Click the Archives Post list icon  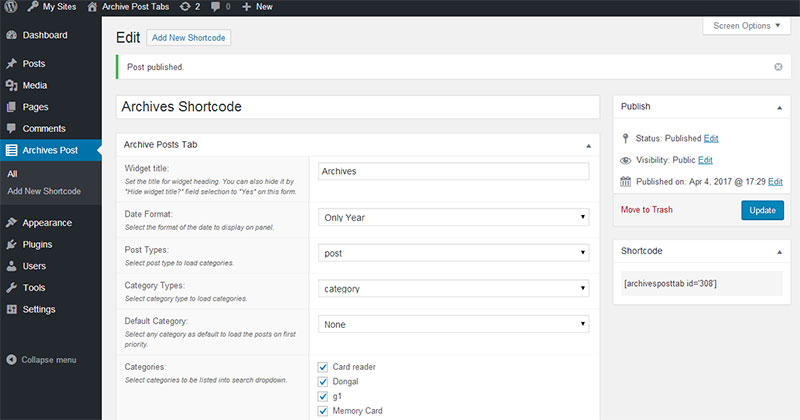point(11,150)
